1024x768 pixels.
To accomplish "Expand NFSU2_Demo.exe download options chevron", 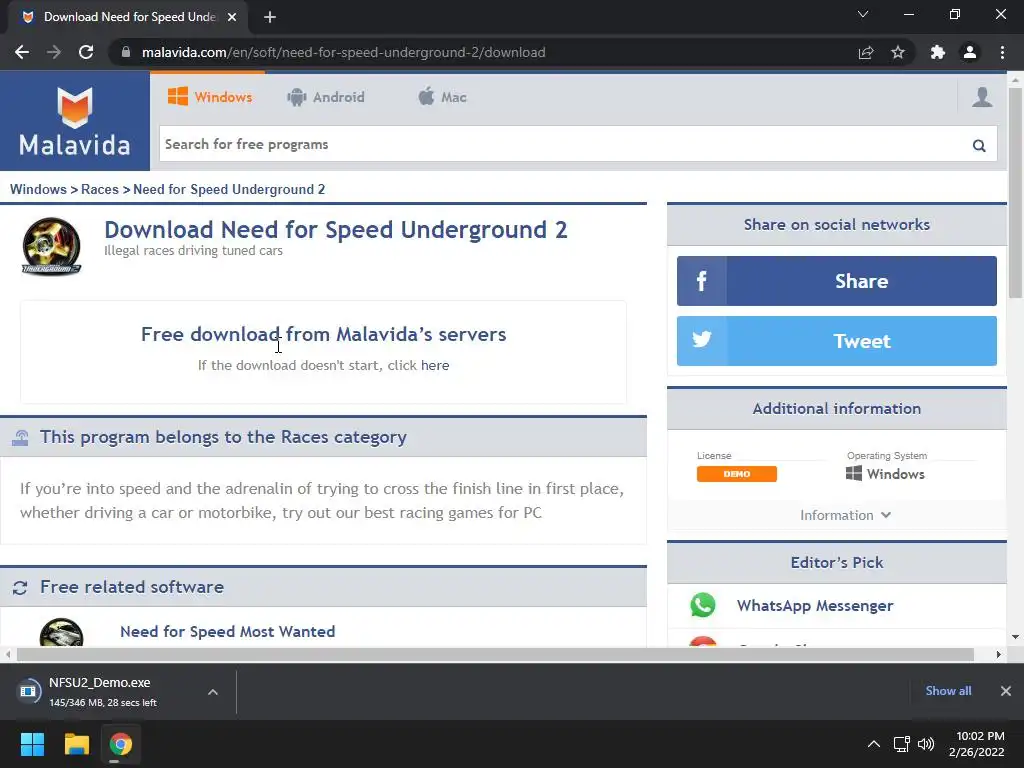I will pos(213,692).
